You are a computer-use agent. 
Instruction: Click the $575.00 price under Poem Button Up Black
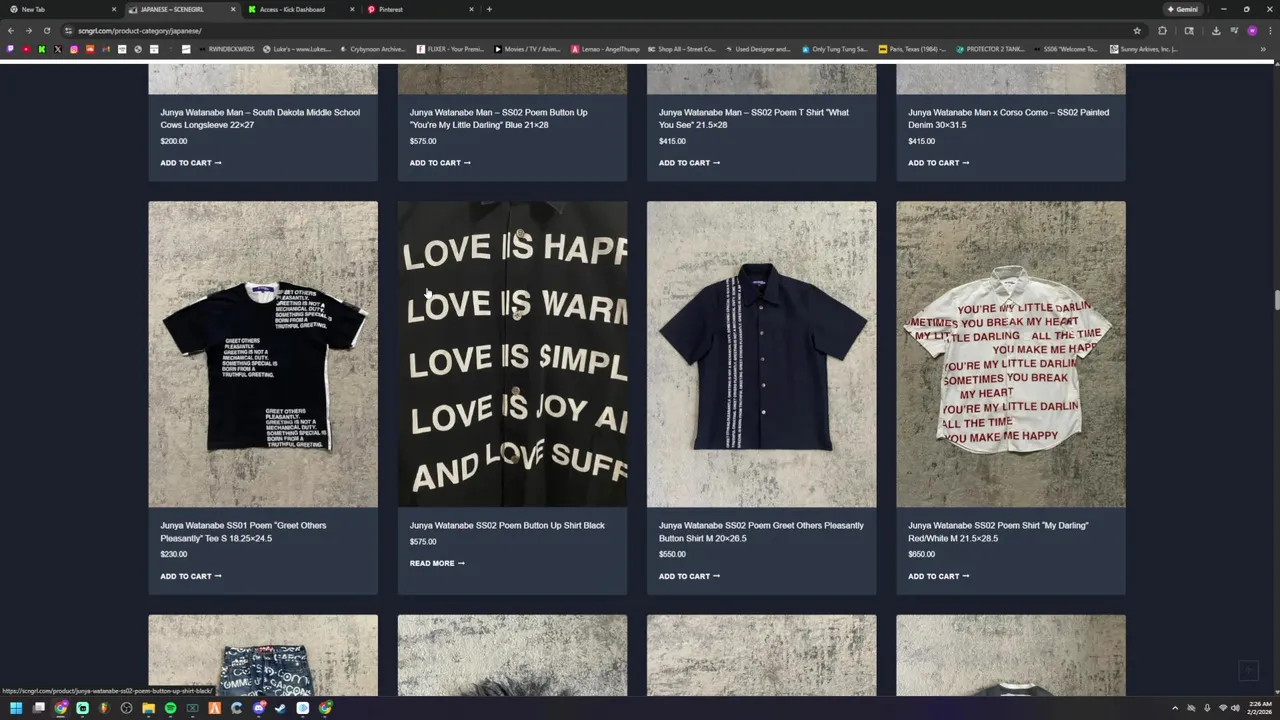(423, 542)
